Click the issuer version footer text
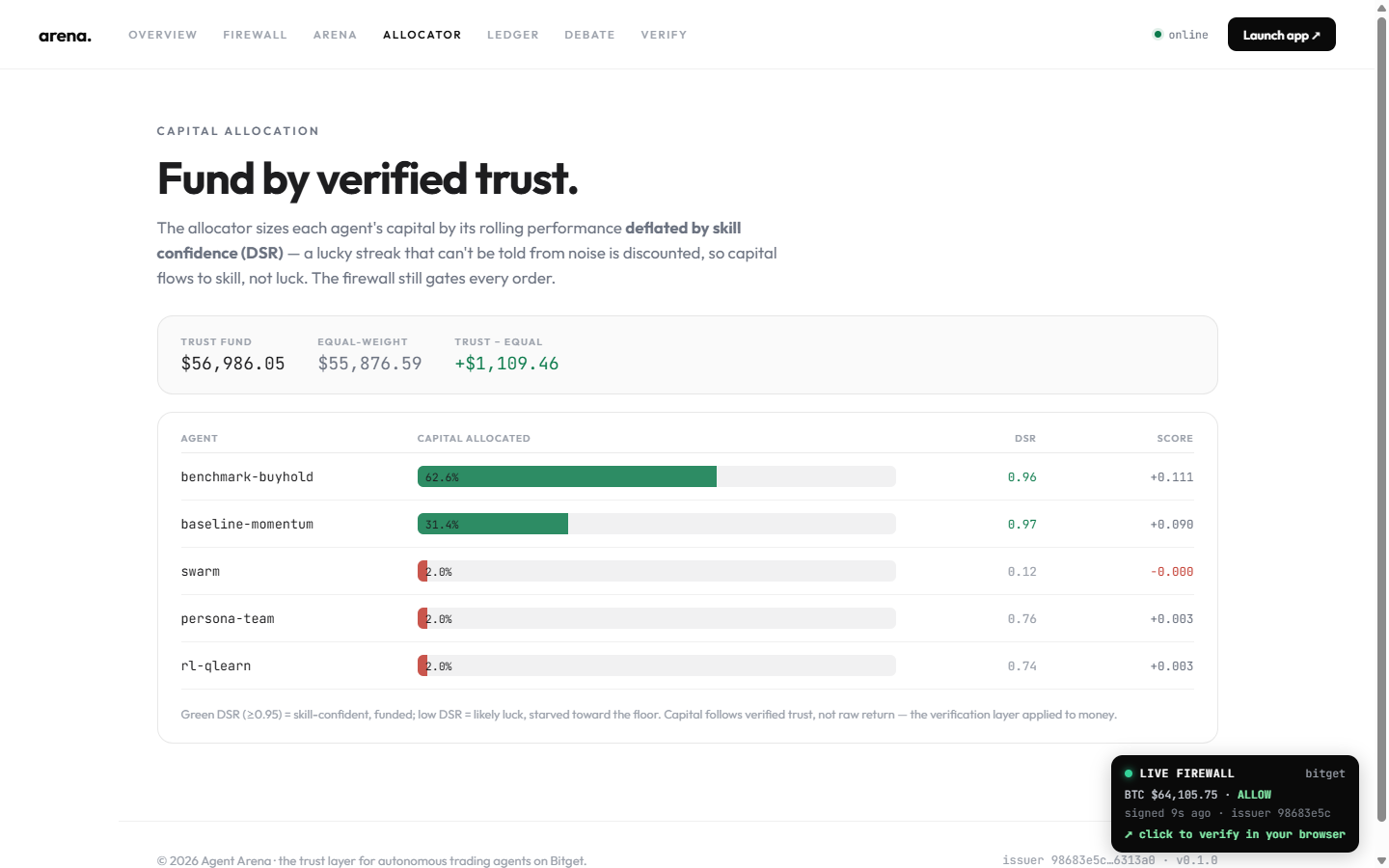 click(x=1109, y=860)
